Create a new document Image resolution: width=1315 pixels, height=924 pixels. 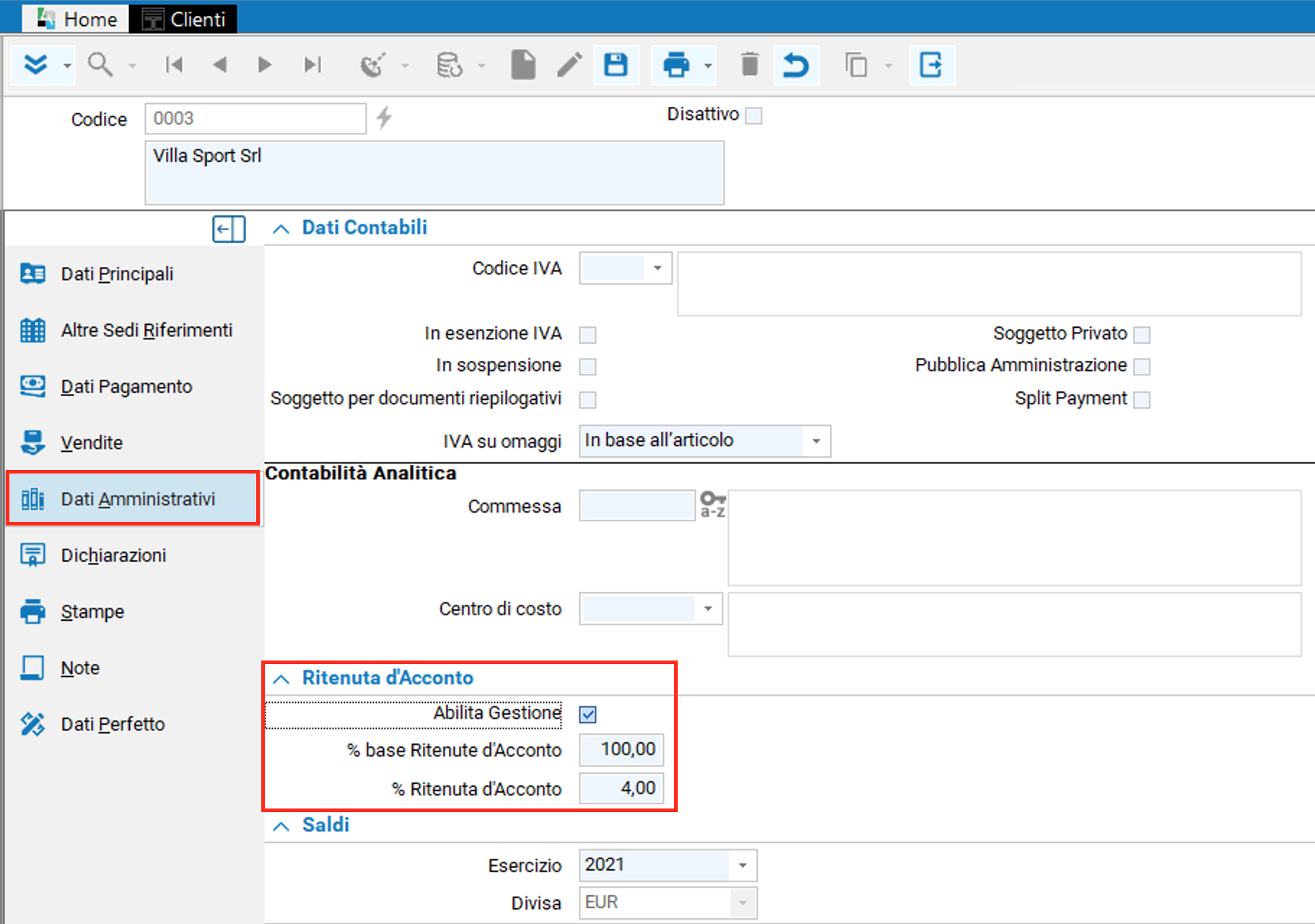(523, 65)
